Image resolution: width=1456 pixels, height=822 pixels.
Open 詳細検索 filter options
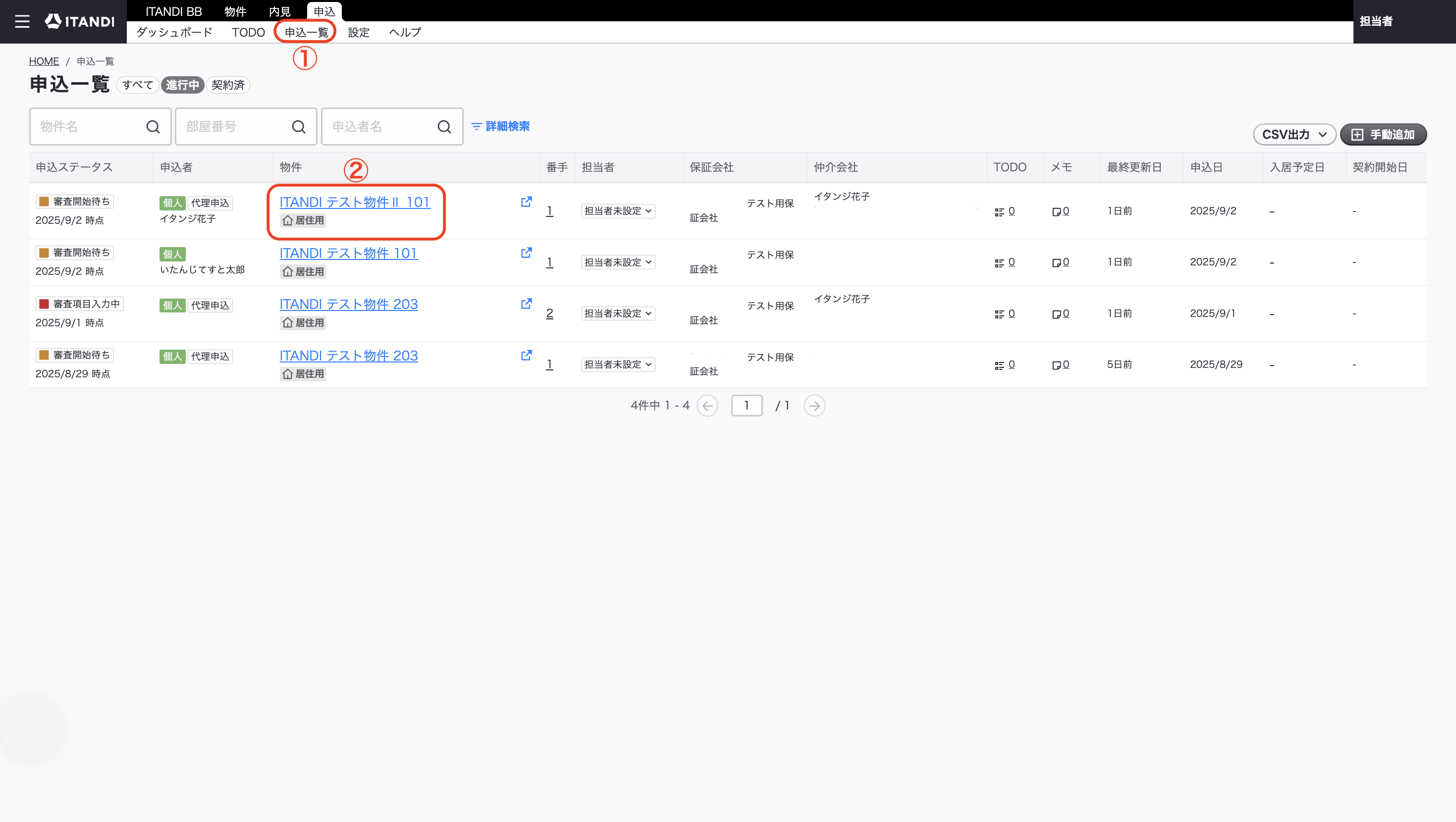click(x=500, y=126)
